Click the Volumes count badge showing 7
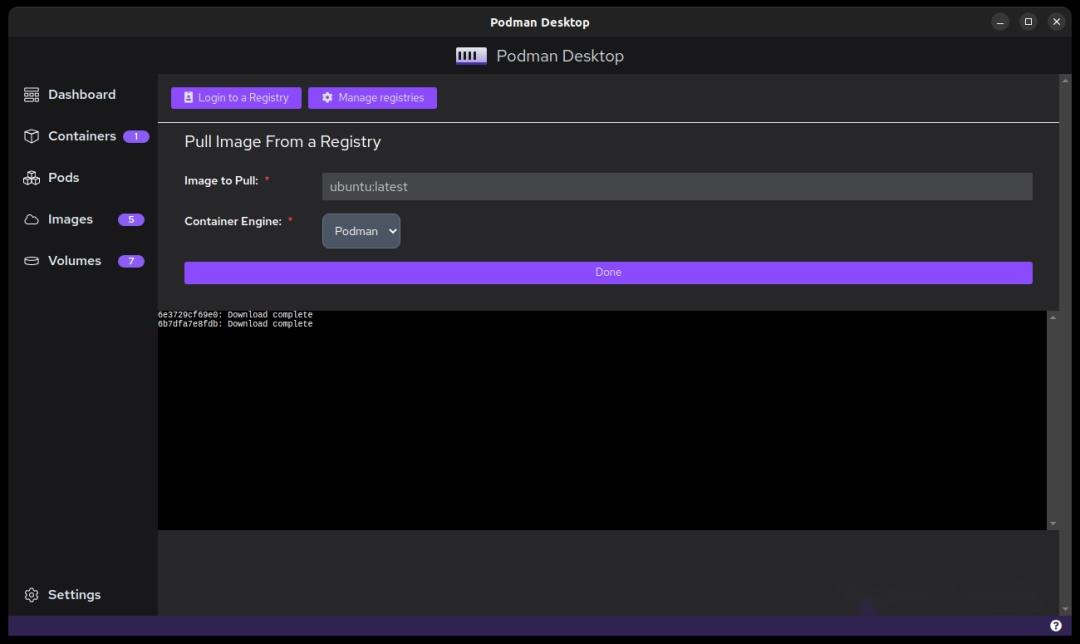Screen dimensions: 1080x644 tap(131, 260)
